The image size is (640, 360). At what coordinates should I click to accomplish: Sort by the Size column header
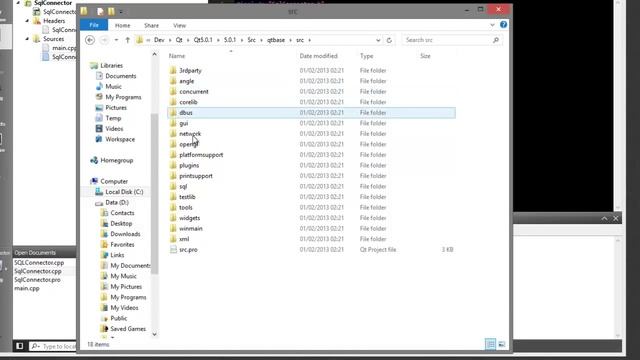[425, 56]
